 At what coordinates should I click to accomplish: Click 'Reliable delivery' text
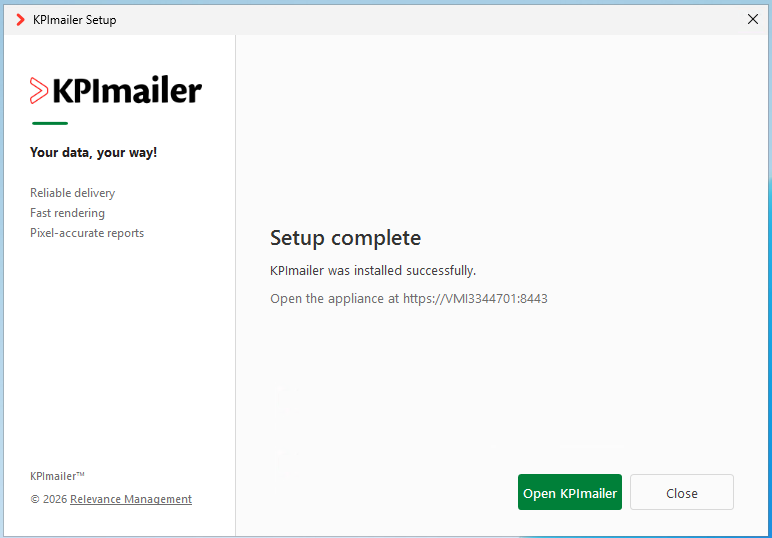click(72, 193)
